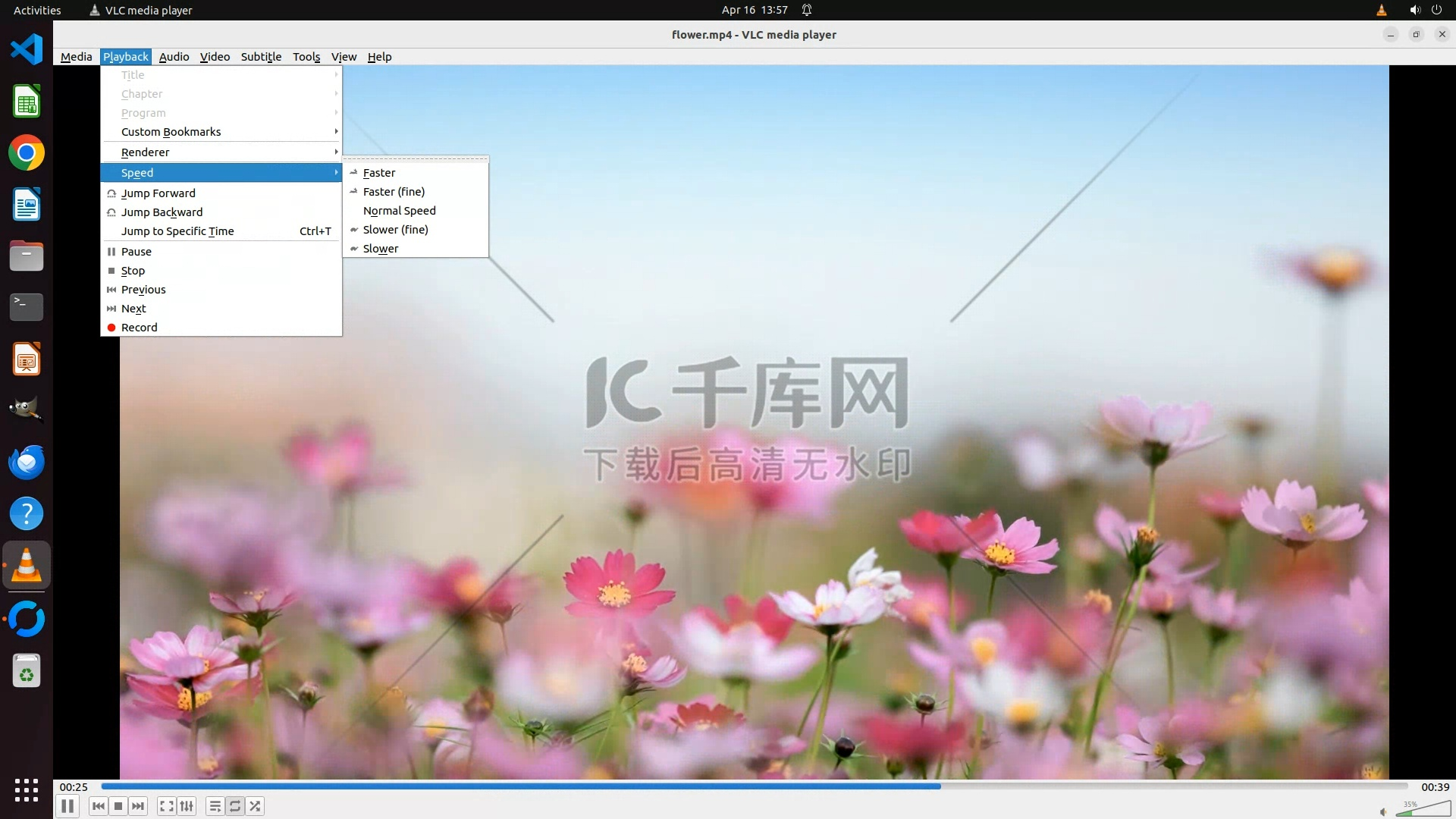This screenshot has width=1456, height=819.
Task: Click Record in Playback menu
Action: (140, 328)
